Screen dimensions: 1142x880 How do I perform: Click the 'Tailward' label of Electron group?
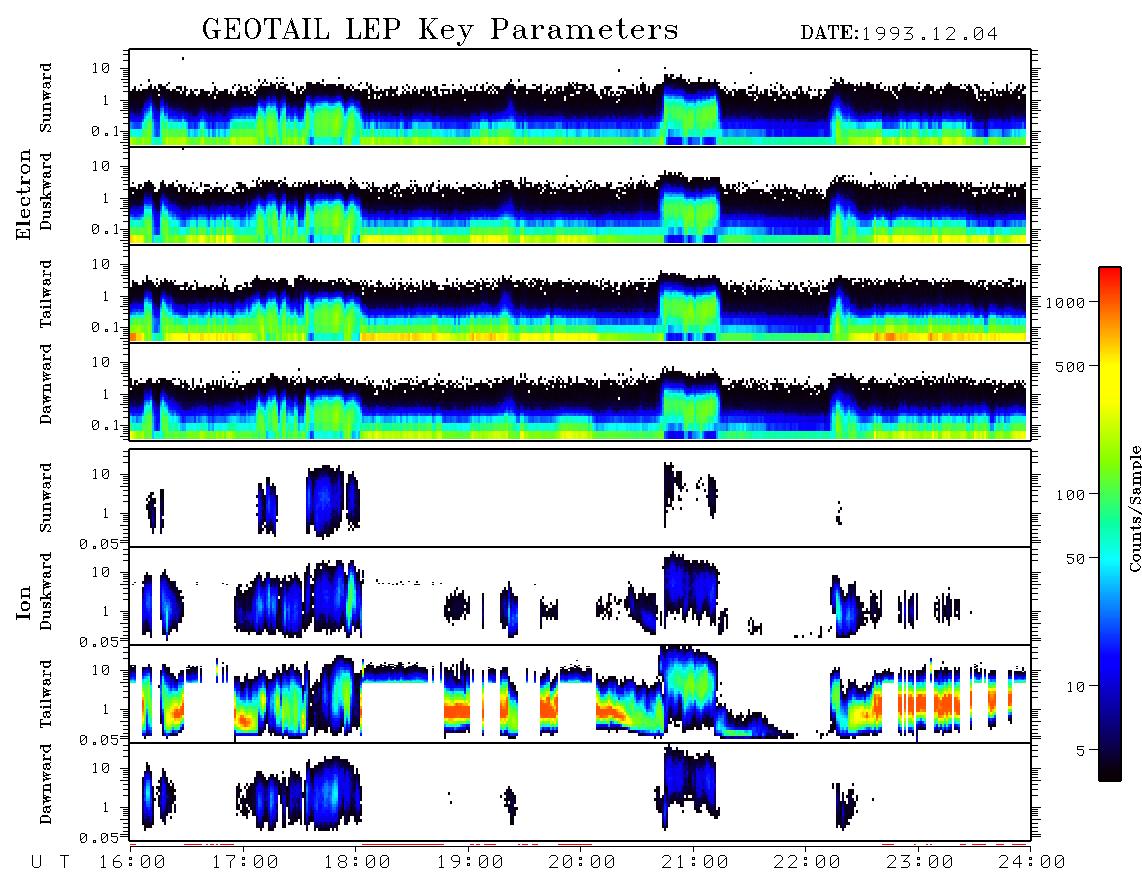pos(46,294)
